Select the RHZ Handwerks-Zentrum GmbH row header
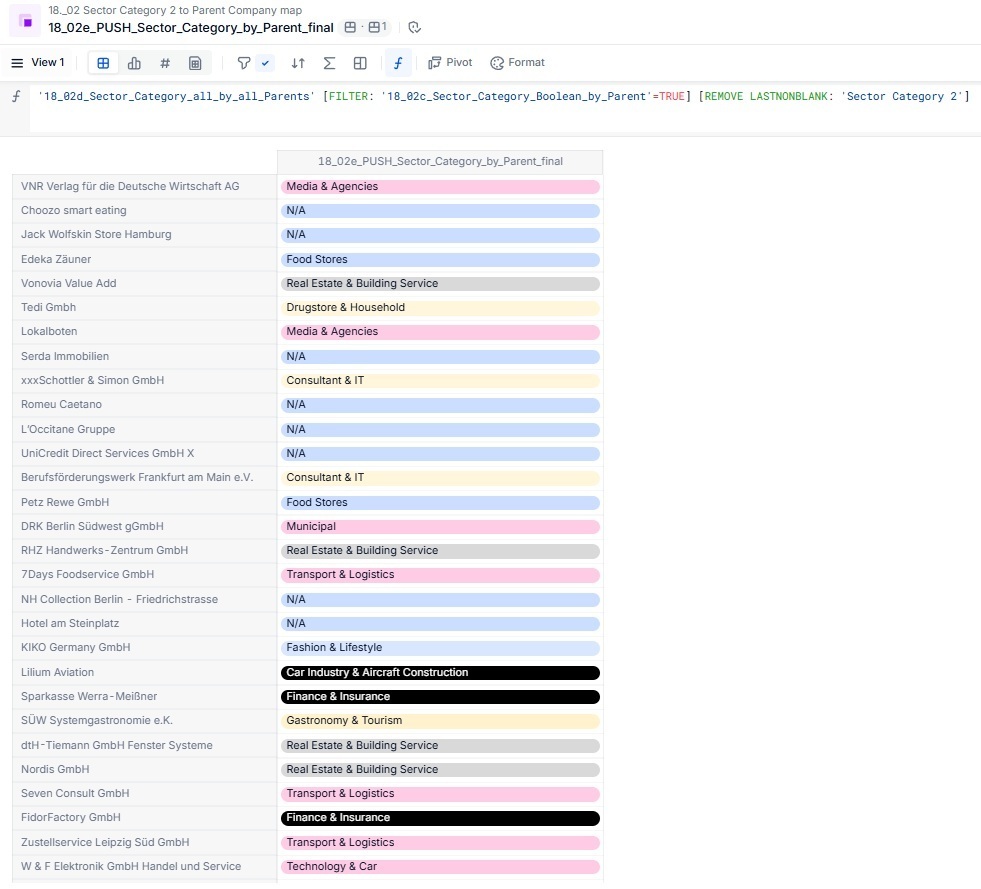The width and height of the screenshot is (981, 889). 145,551
